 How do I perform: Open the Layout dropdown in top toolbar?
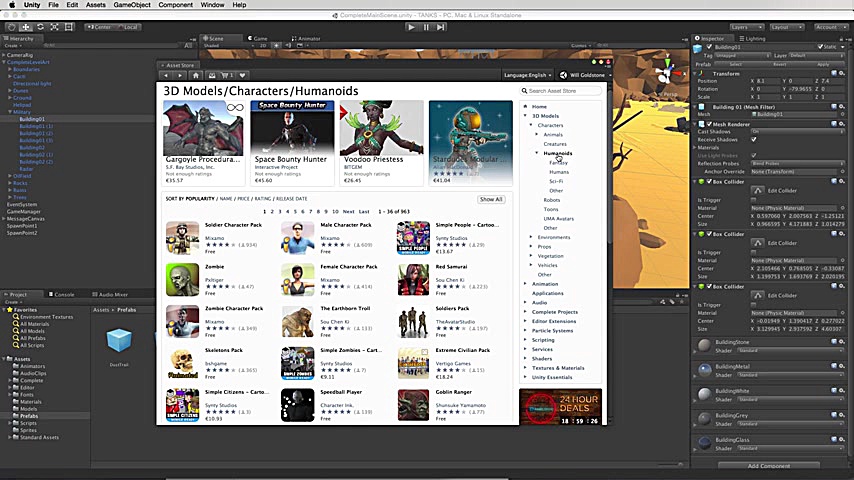[x=787, y=27]
